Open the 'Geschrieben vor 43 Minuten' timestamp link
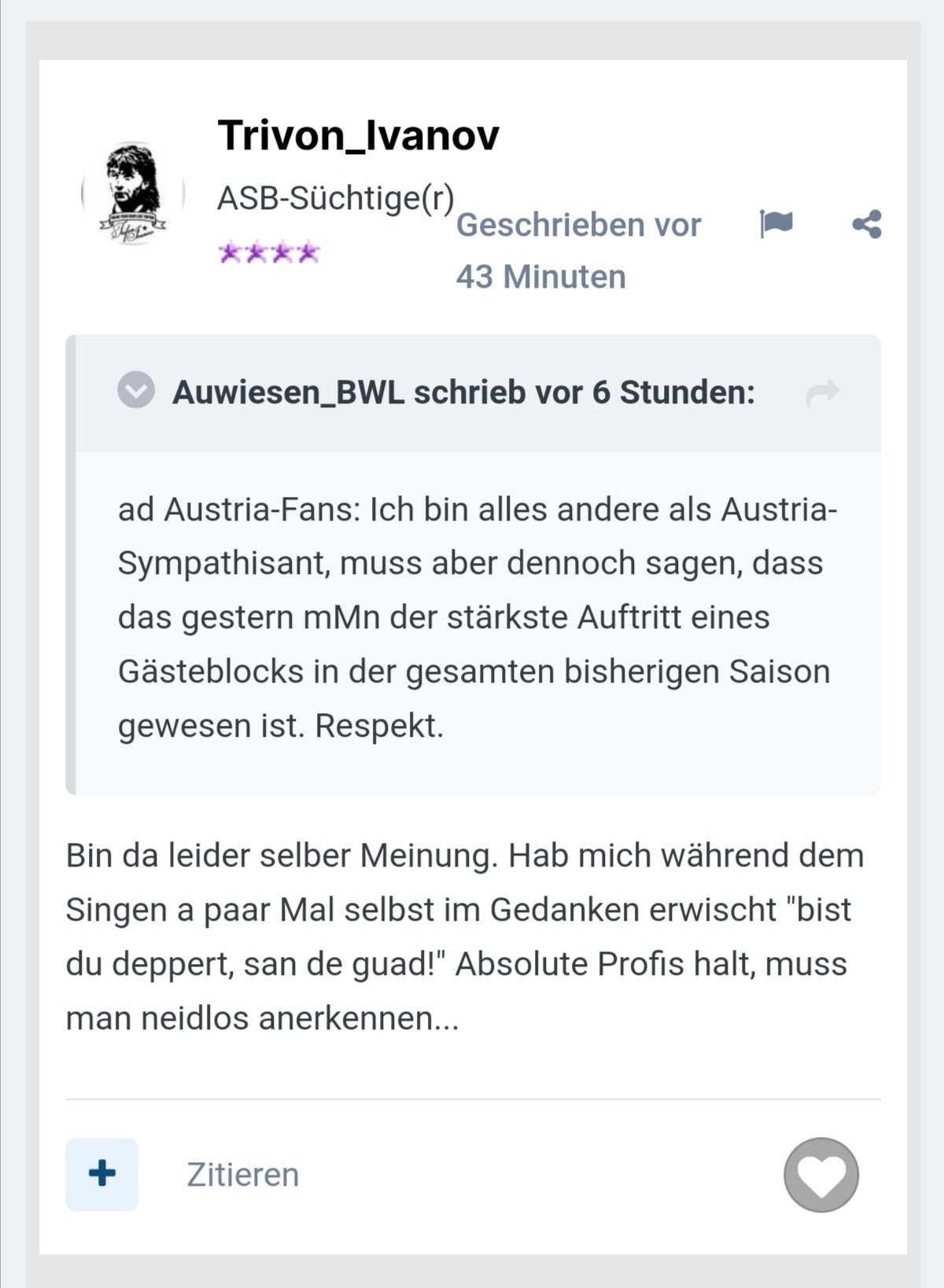This screenshot has width=944, height=1288. point(578,251)
